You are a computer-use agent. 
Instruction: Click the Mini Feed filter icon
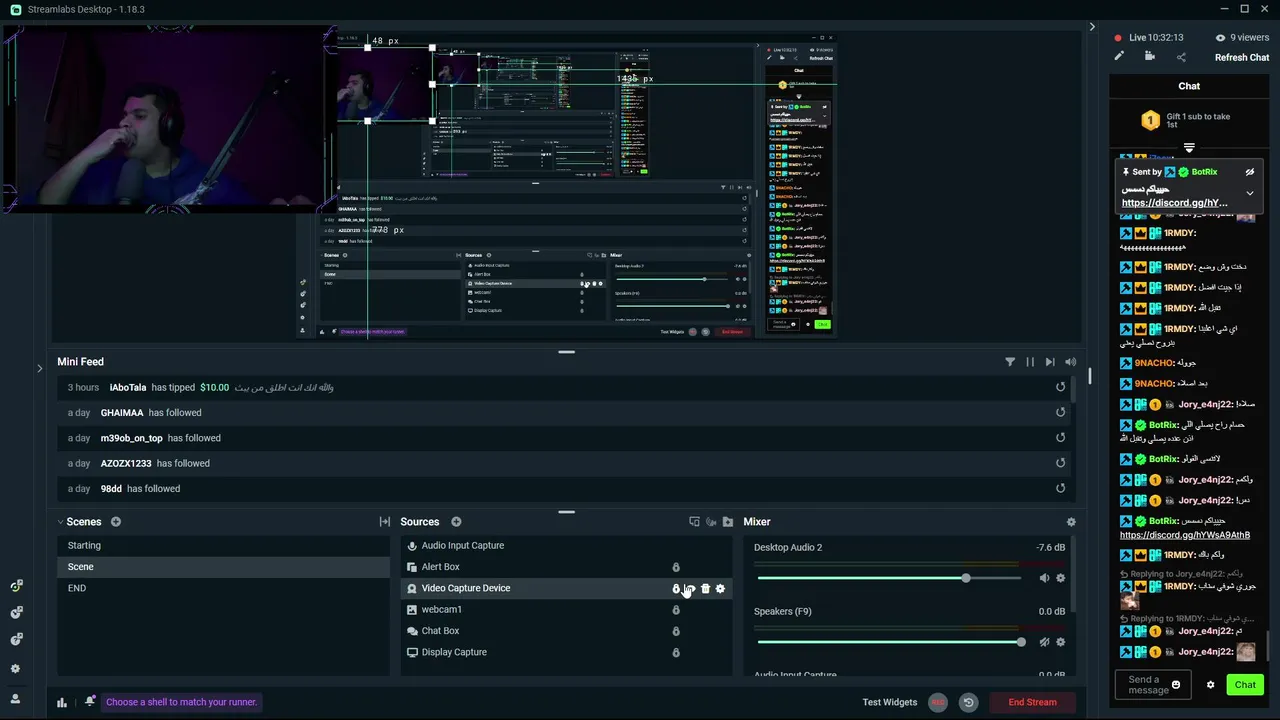1010,362
